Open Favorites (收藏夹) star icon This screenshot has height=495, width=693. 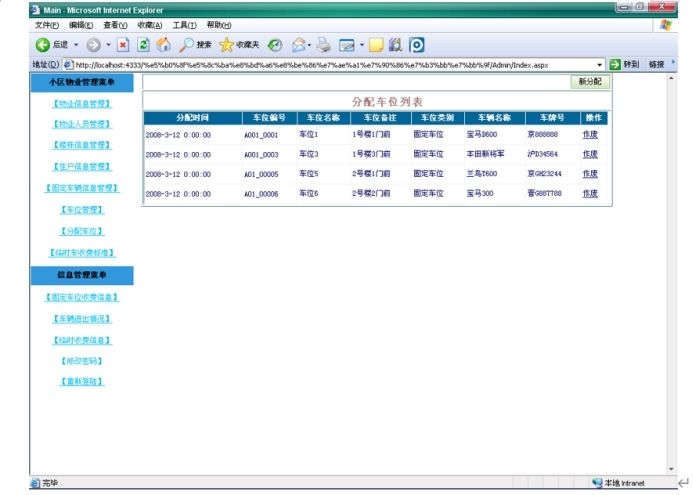click(x=226, y=45)
